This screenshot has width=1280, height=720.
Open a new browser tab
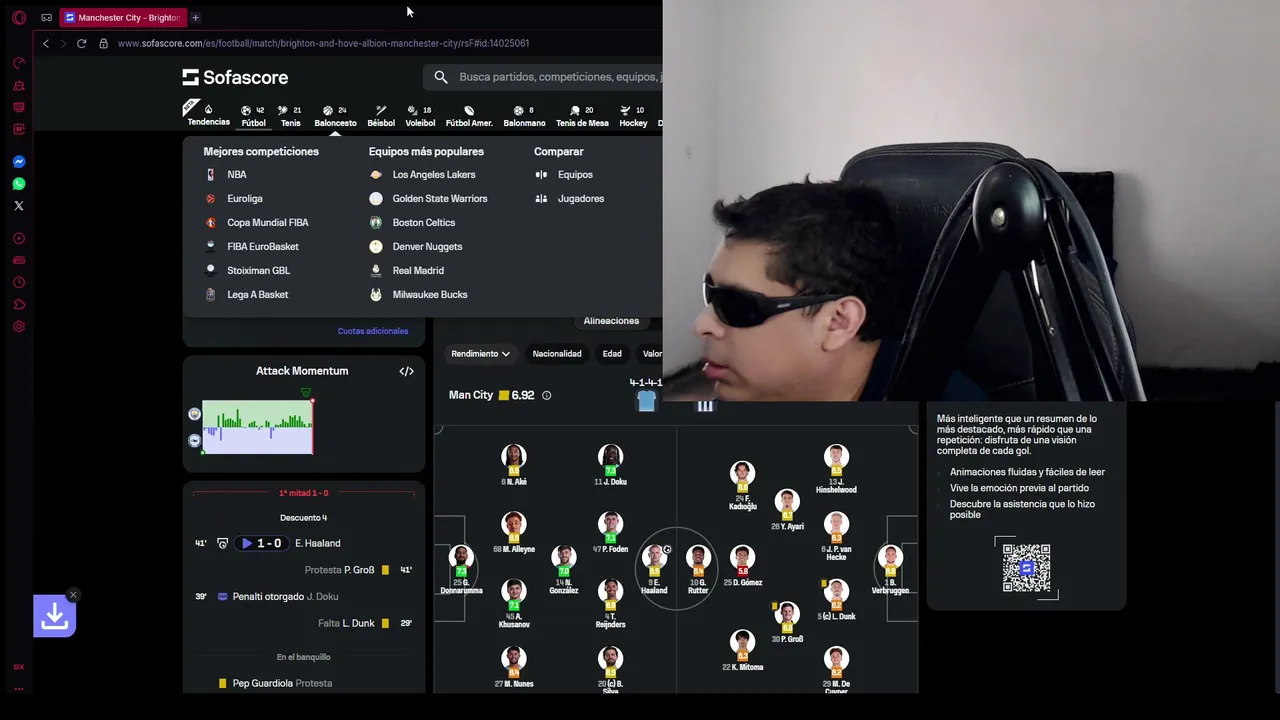click(x=195, y=17)
